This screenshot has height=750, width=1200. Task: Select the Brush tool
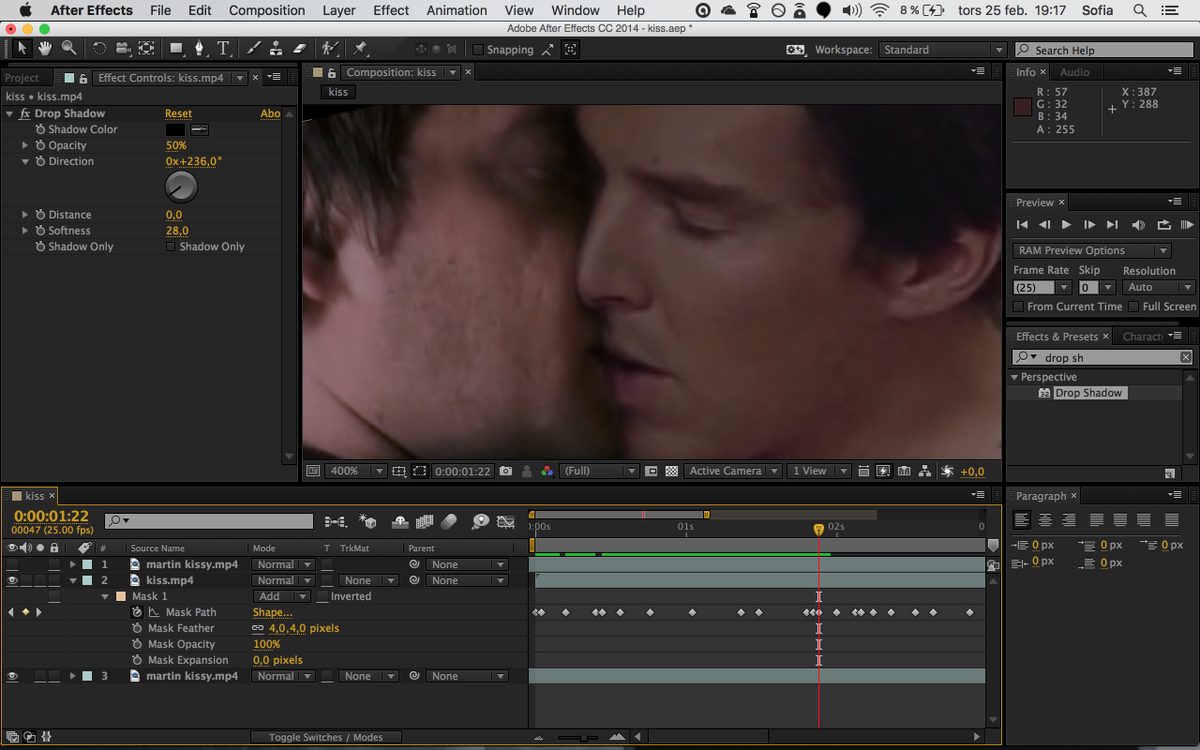click(x=254, y=48)
